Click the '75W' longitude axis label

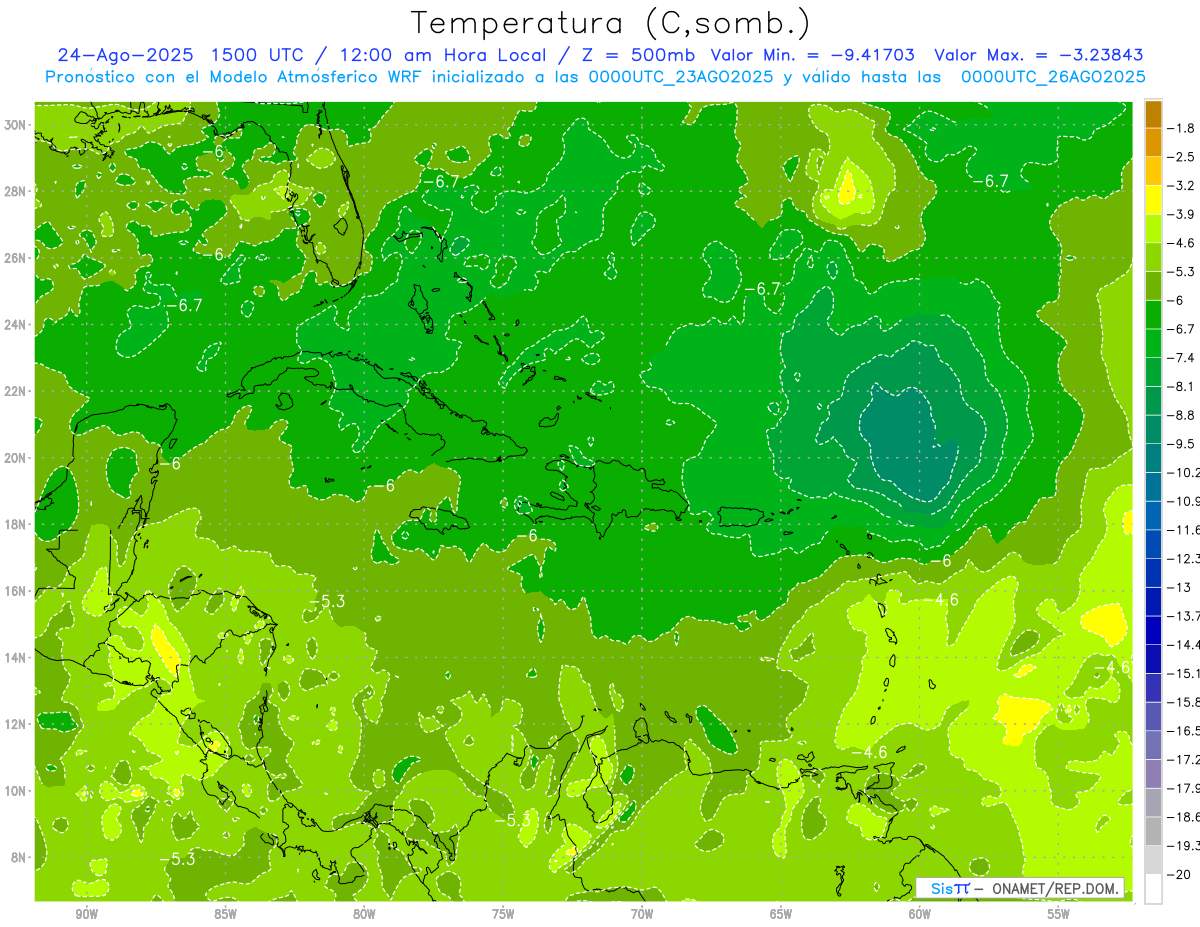(504, 915)
